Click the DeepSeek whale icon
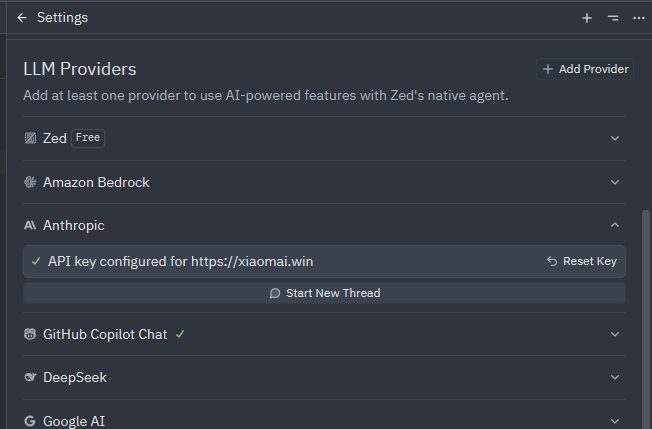The image size is (652, 429). pyautogui.click(x=30, y=377)
